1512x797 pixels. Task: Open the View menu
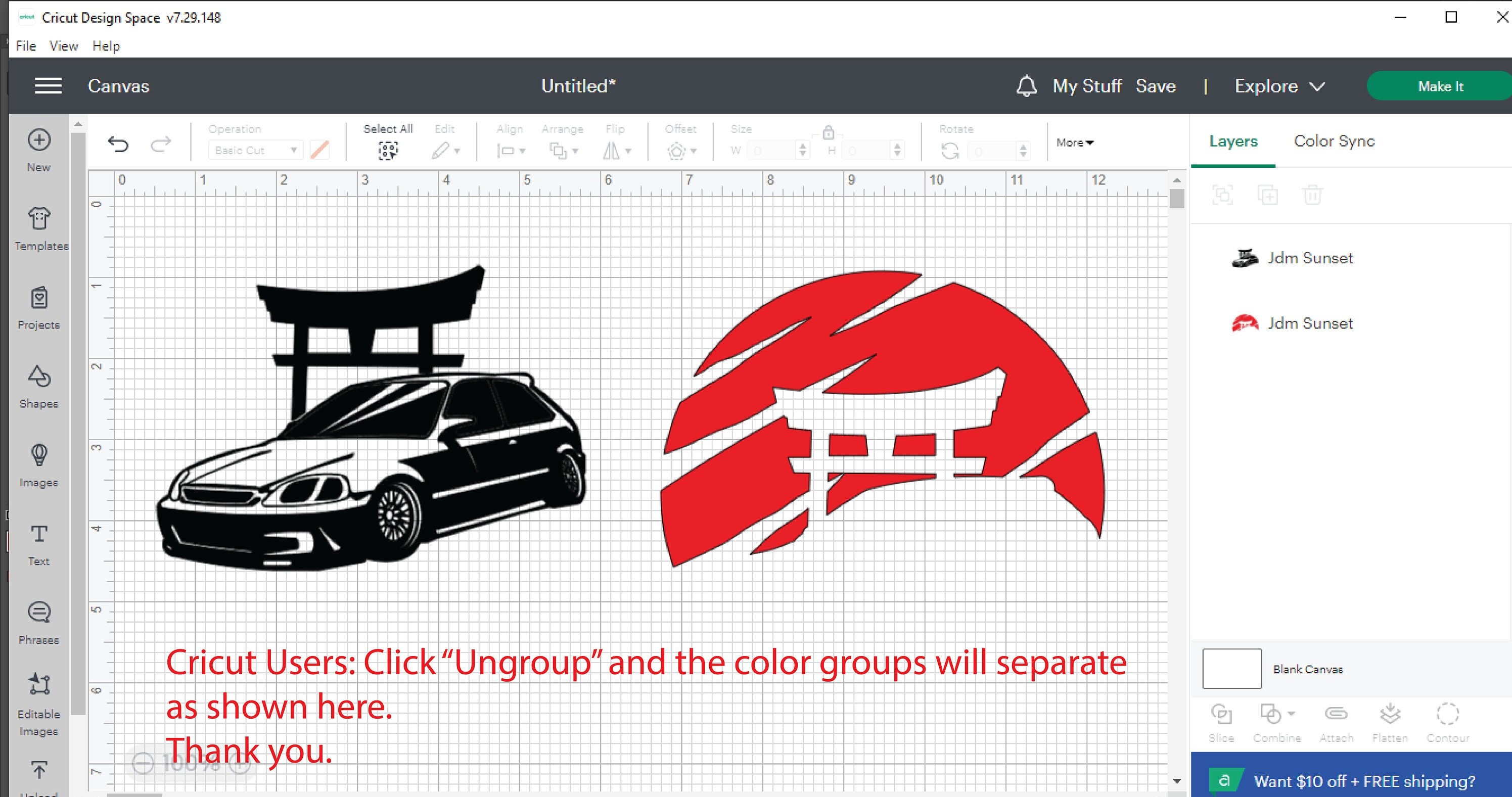click(63, 46)
